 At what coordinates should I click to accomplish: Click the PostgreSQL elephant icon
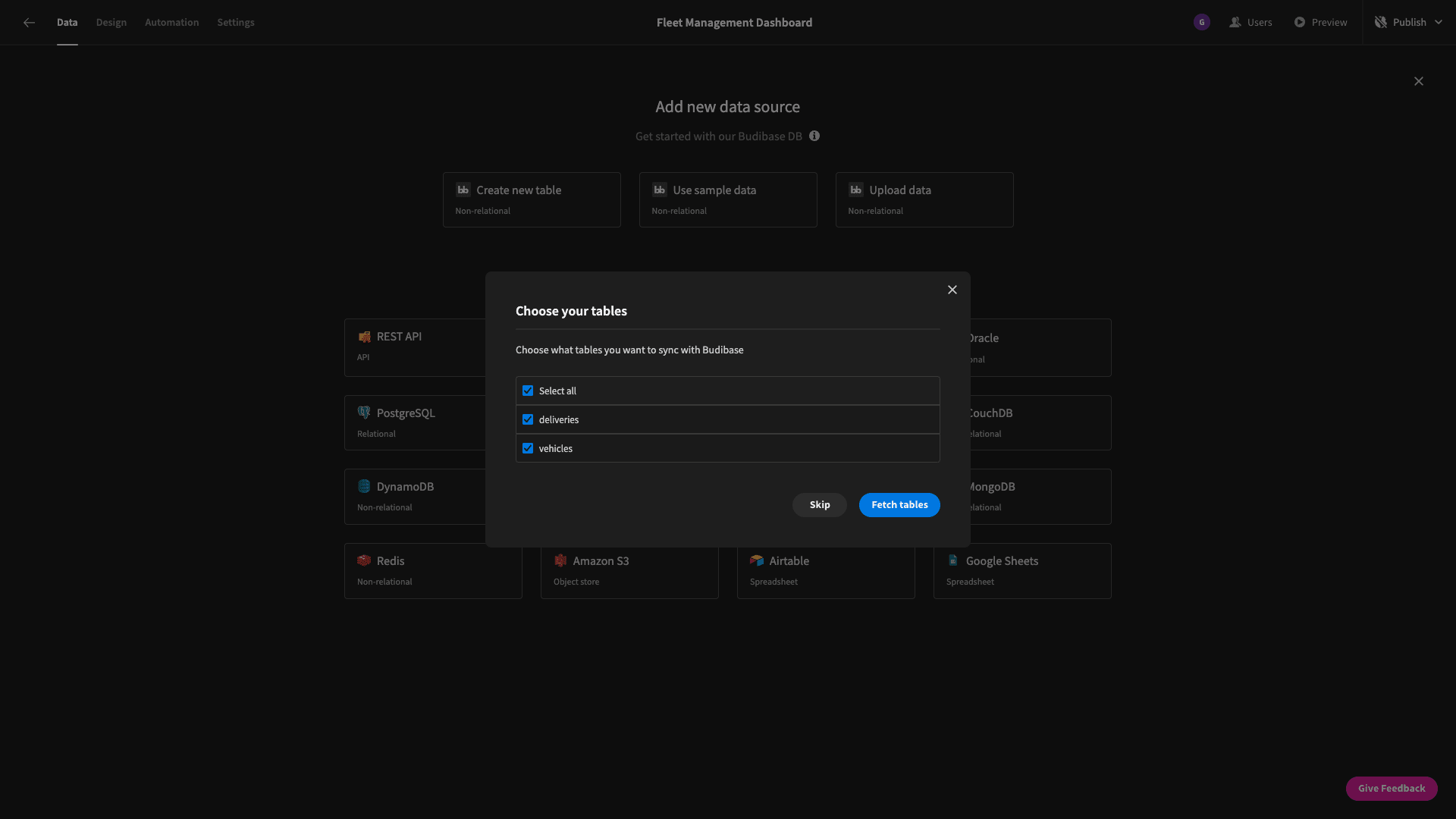364,413
